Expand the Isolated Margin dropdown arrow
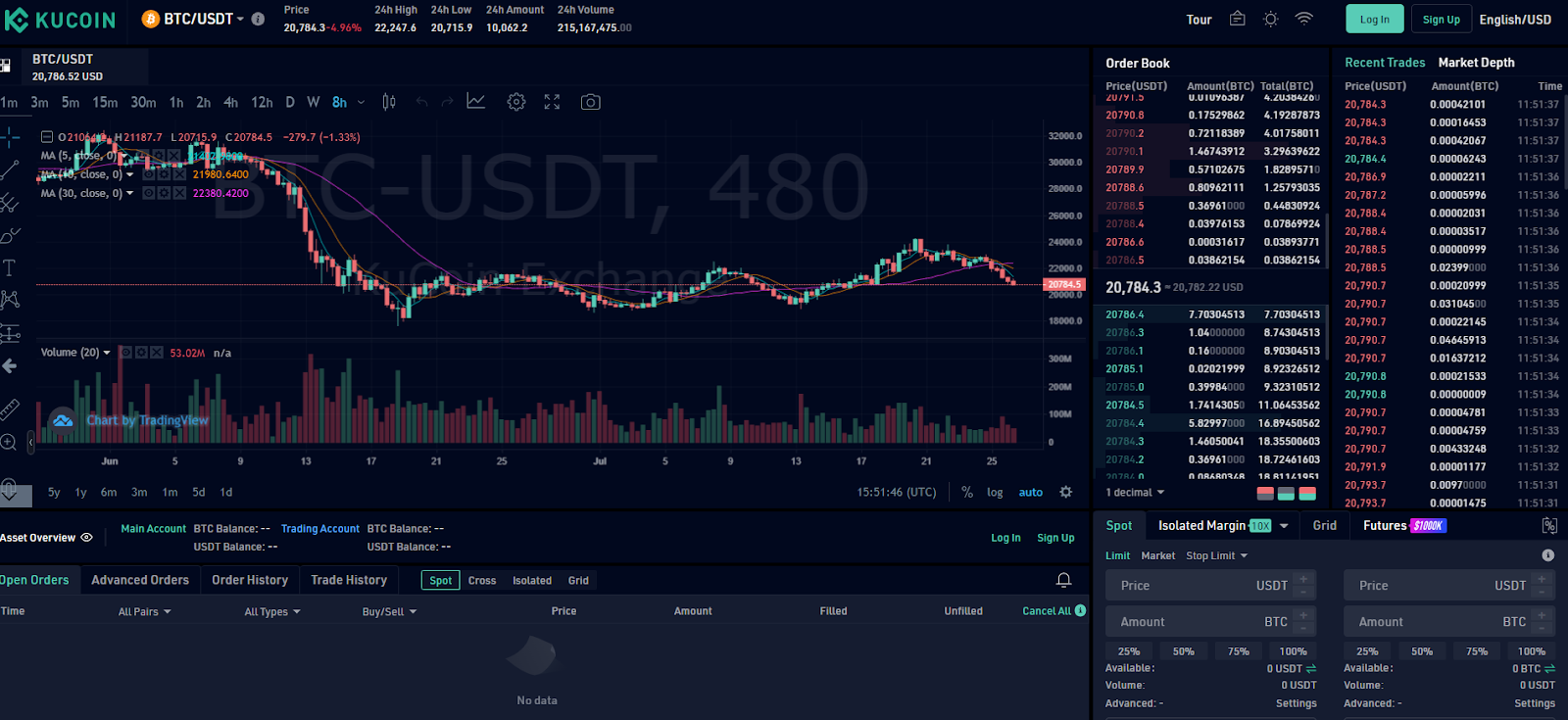 click(x=1284, y=526)
